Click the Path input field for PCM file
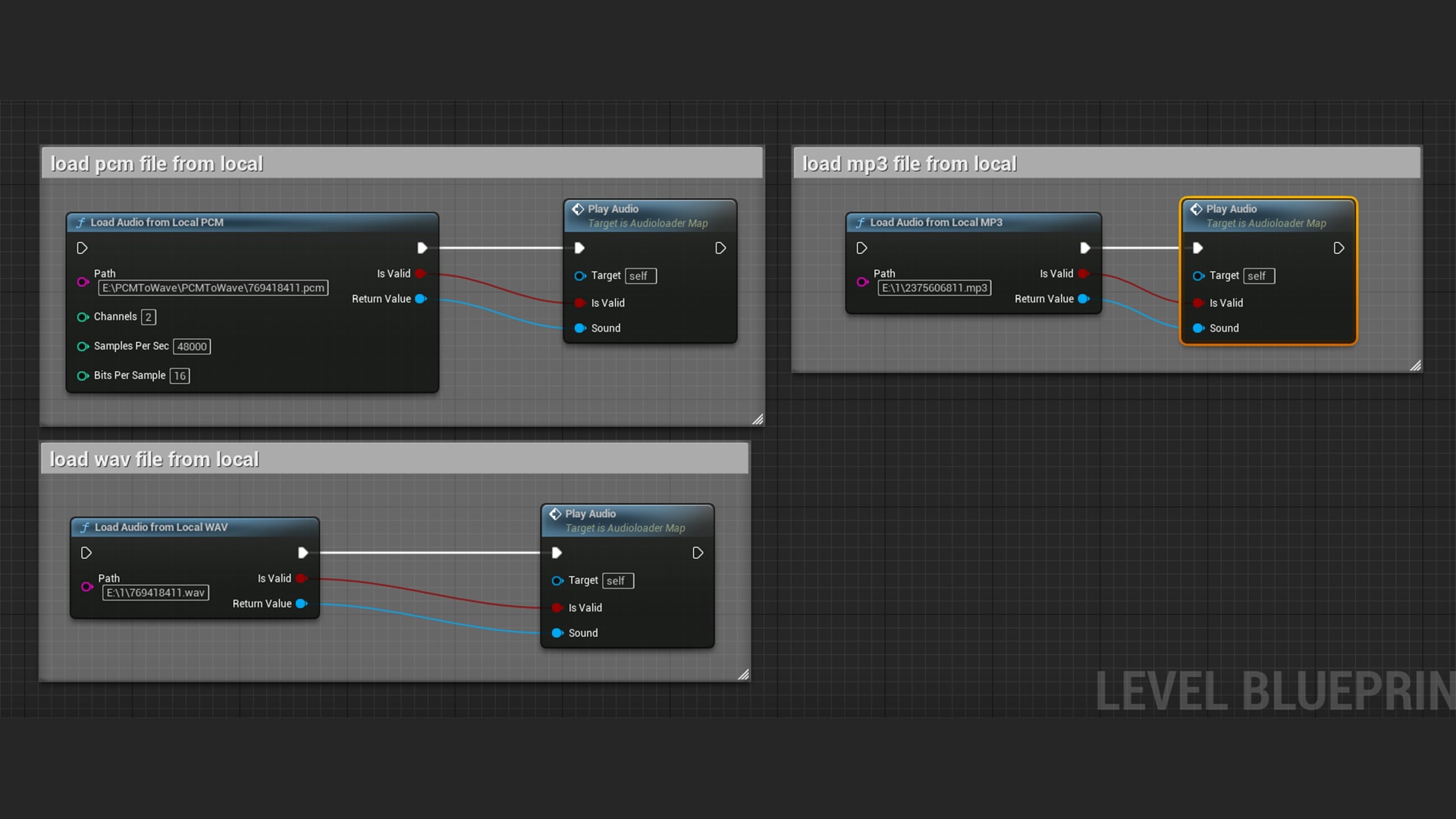The height and width of the screenshot is (819, 1456). coord(213,287)
